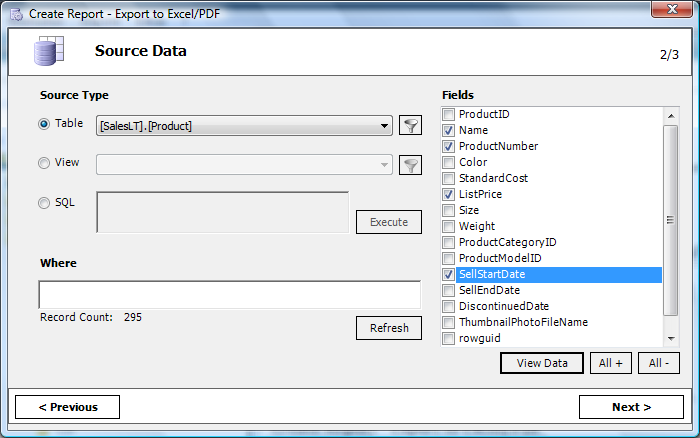Click the Create Report title bar icon
This screenshot has width=700, height=438.
[17, 14]
